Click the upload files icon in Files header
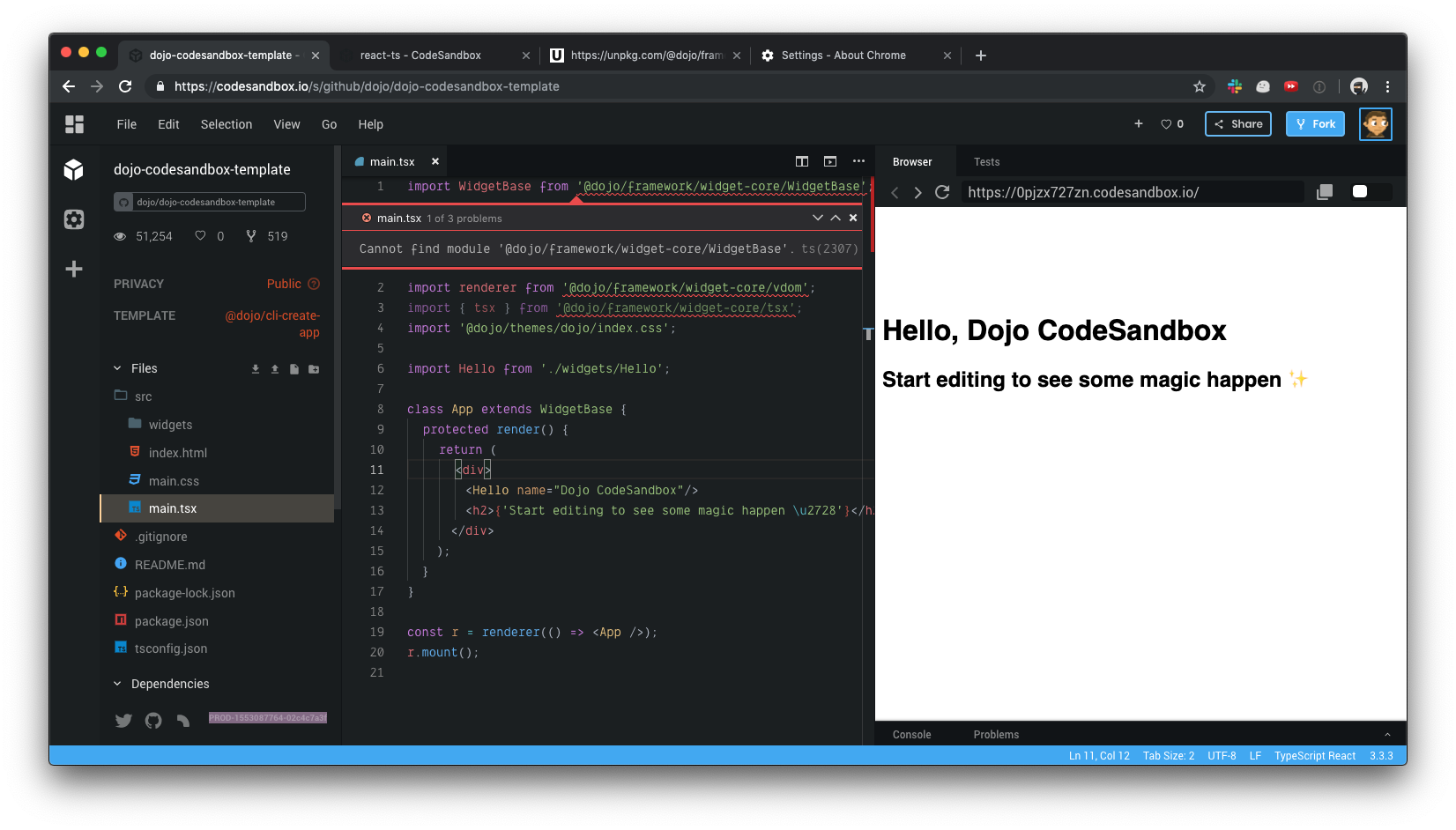 [275, 369]
